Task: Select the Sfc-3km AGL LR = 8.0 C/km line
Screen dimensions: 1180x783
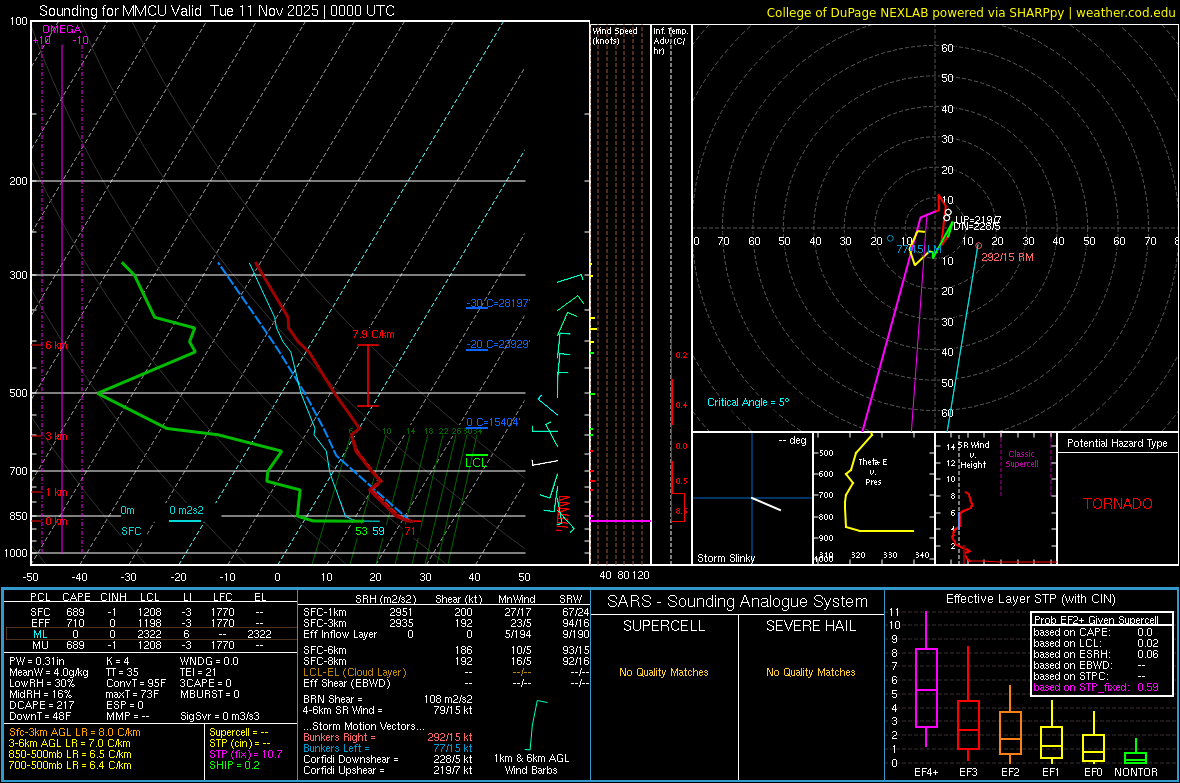Action: pos(75,732)
